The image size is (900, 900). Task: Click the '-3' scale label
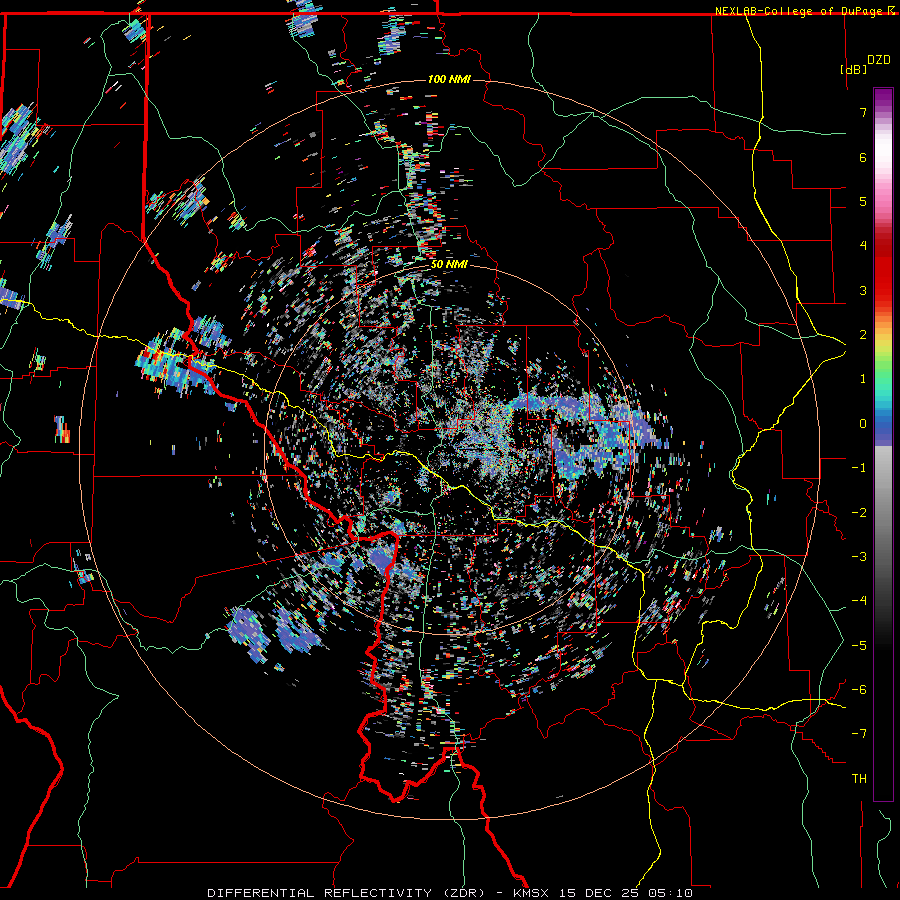(859, 557)
